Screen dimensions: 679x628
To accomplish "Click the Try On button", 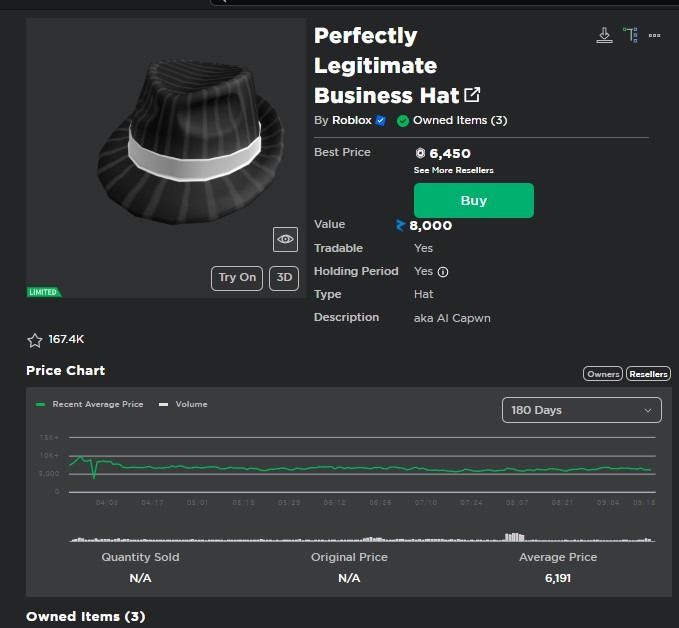I will pyautogui.click(x=237, y=278).
